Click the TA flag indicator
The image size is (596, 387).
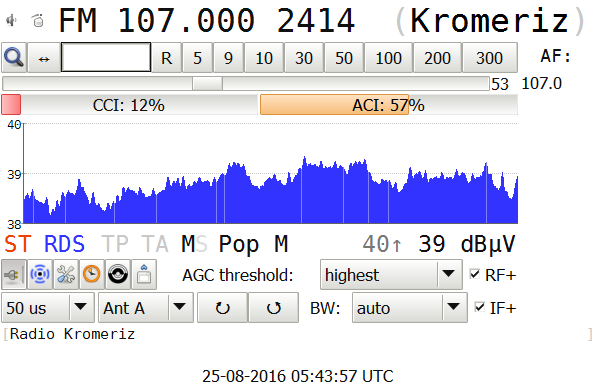coord(155,244)
